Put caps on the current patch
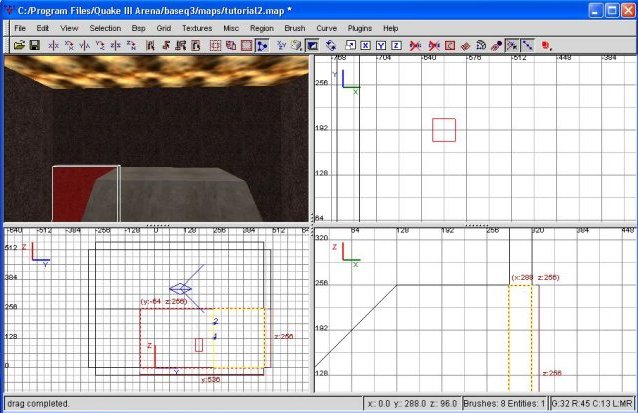The image size is (638, 413). click(x=496, y=46)
